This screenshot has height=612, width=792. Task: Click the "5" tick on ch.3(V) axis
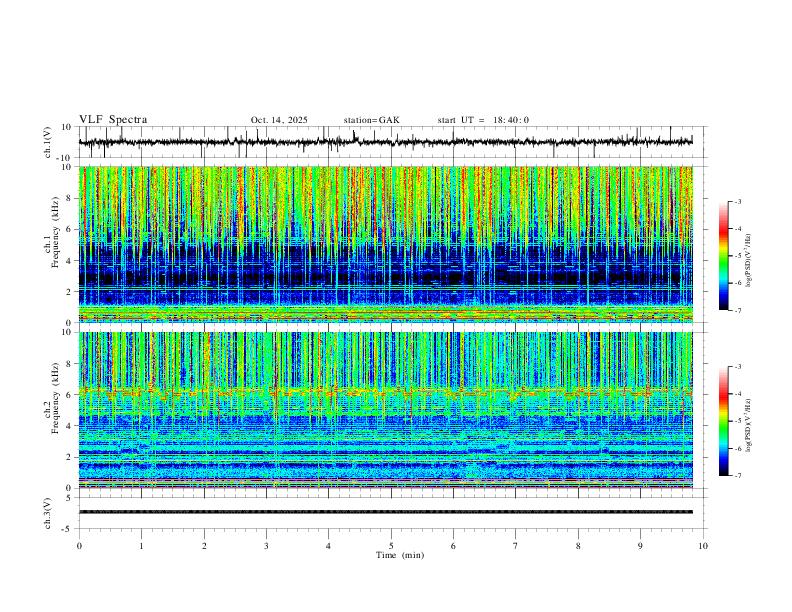(69, 498)
